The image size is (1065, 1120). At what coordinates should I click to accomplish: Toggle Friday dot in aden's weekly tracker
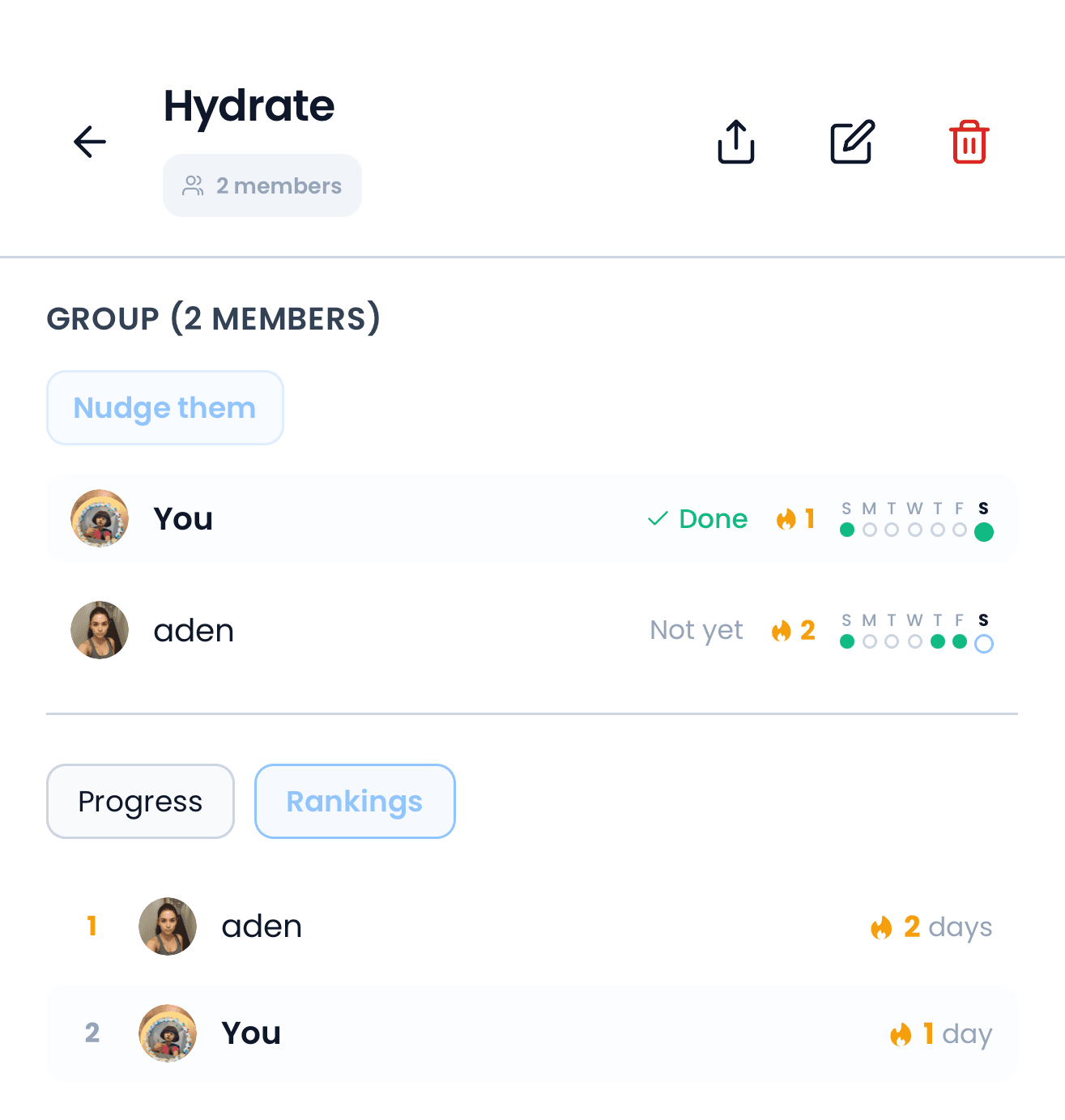pos(961,642)
